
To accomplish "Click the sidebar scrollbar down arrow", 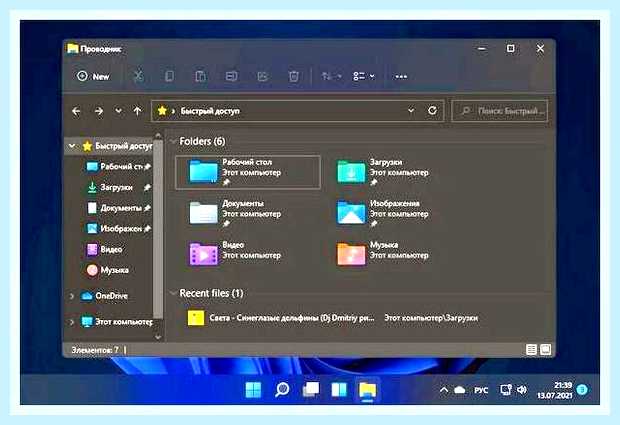I will [x=158, y=337].
